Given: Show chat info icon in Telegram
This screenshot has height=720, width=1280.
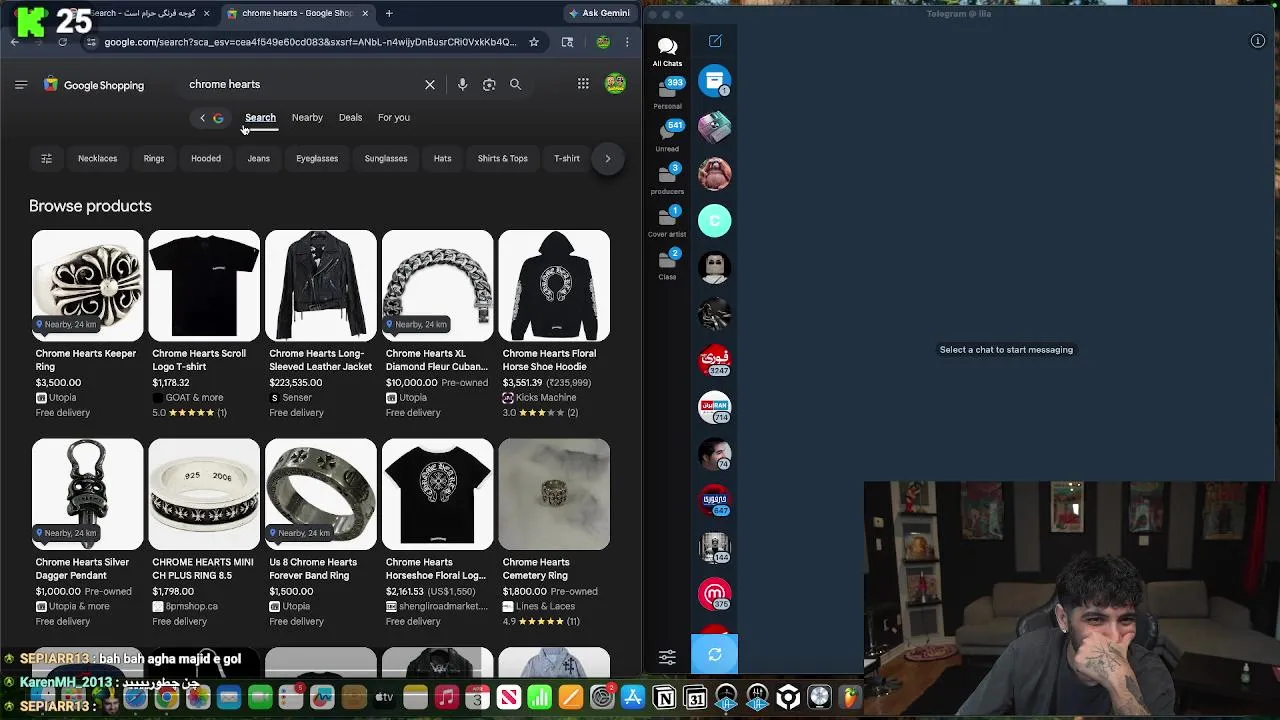Looking at the screenshot, I should (1258, 41).
